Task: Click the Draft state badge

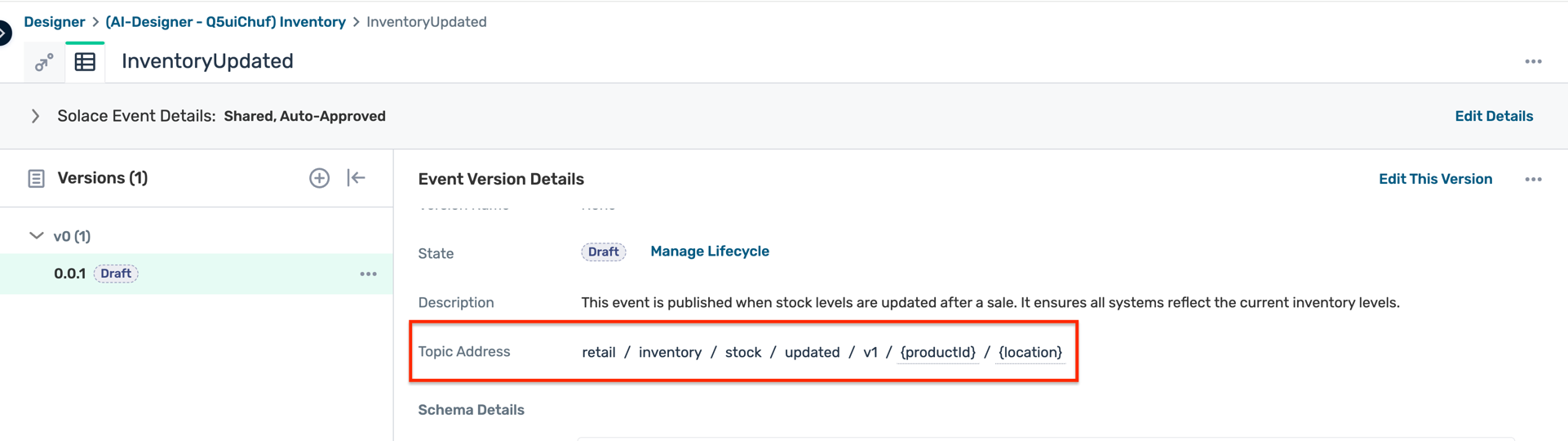Action: point(603,252)
